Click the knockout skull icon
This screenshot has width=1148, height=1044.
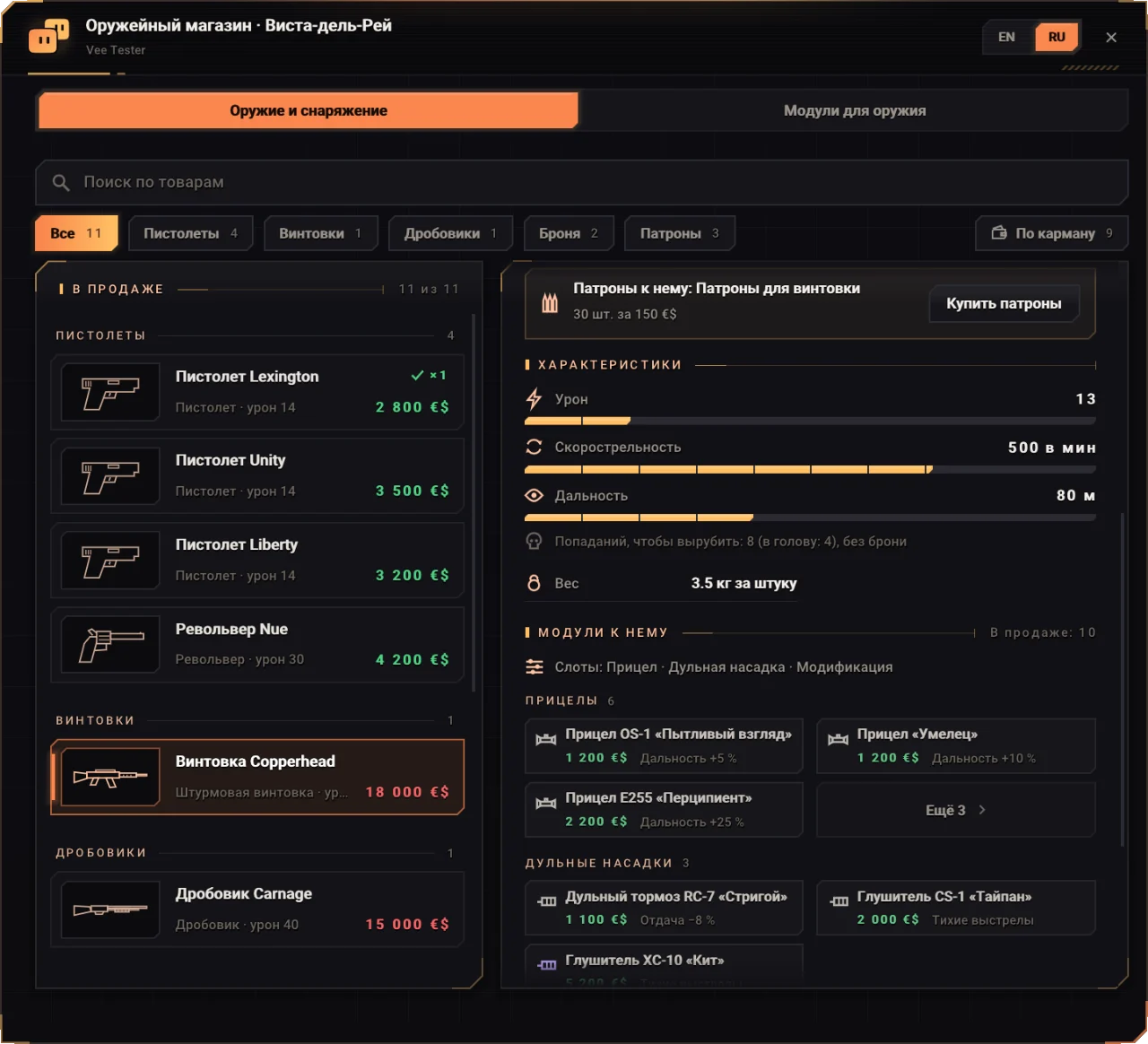click(x=534, y=542)
